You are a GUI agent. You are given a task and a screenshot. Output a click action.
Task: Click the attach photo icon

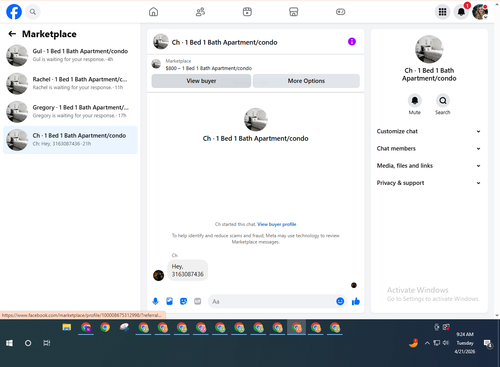click(x=169, y=302)
